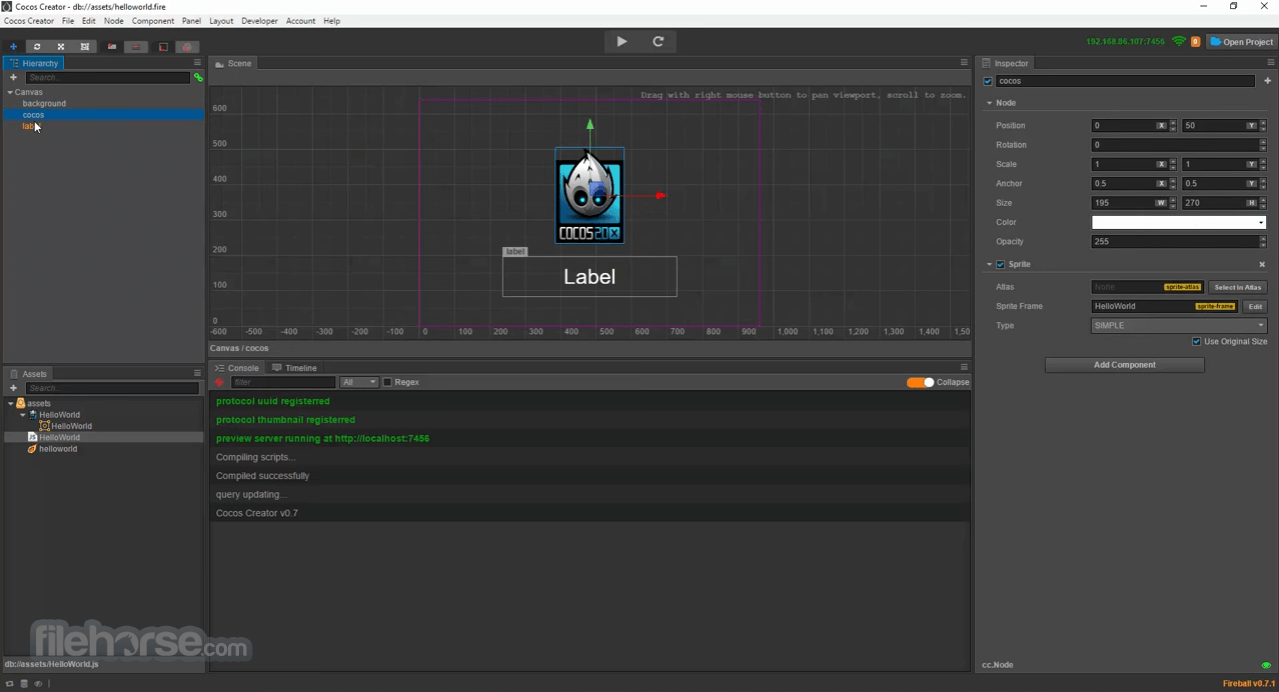1279x692 pixels.
Task: Open the Assets panel menu icon
Action: pyautogui.click(x=197, y=373)
